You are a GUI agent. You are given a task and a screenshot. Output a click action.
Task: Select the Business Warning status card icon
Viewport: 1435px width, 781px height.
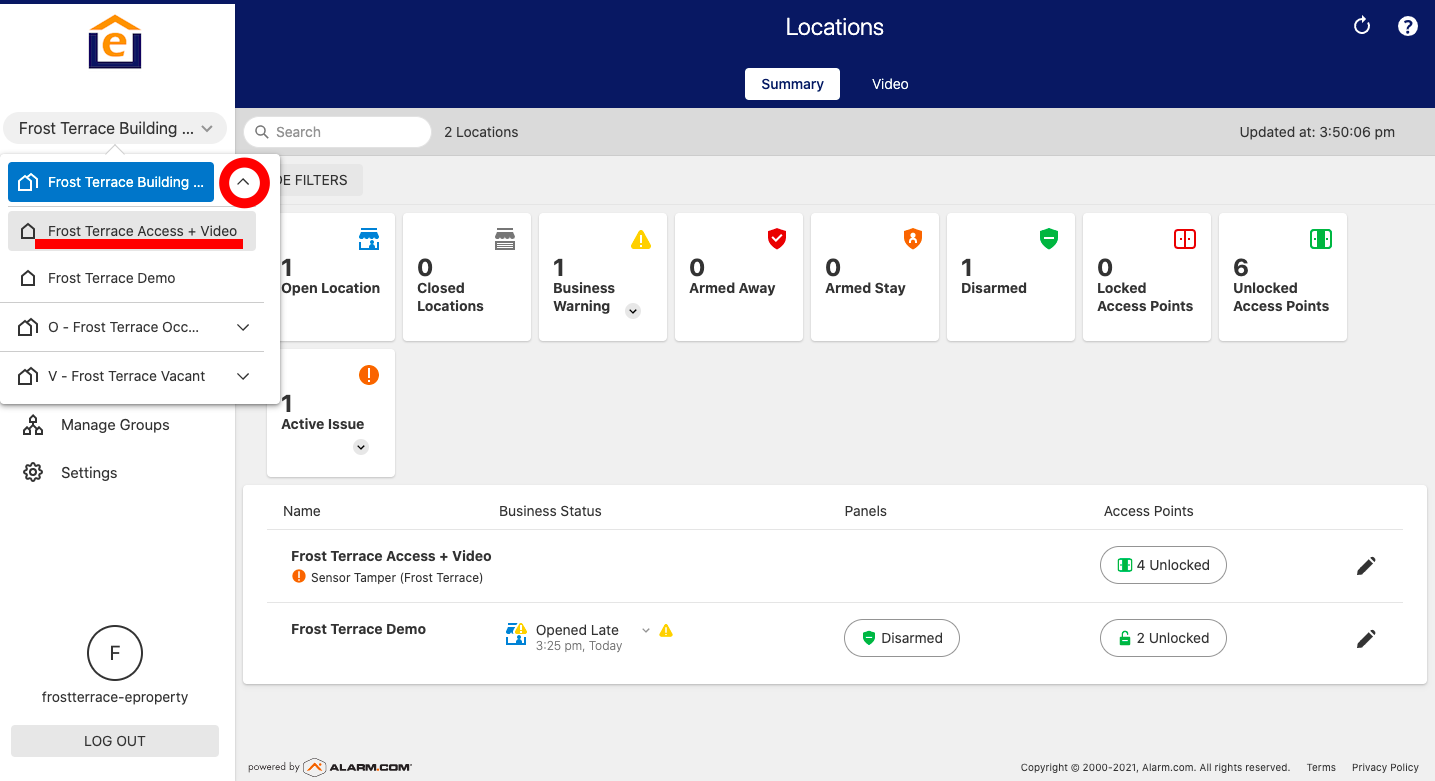click(x=641, y=239)
